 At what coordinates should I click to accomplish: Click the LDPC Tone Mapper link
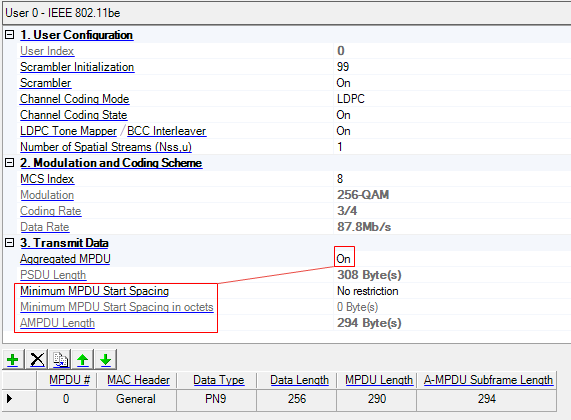pos(68,131)
